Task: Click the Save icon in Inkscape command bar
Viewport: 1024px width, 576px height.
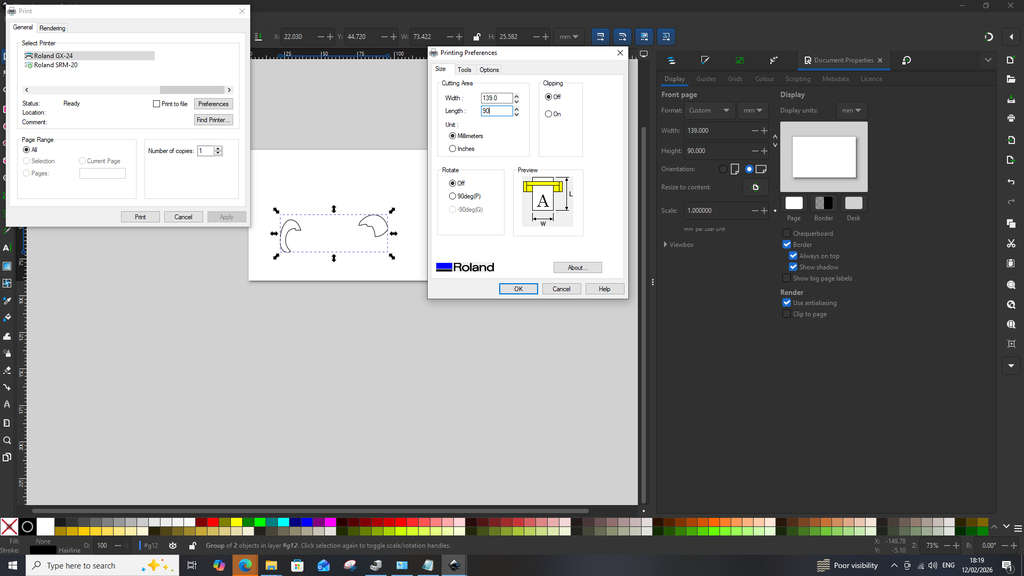Action: click(1011, 99)
